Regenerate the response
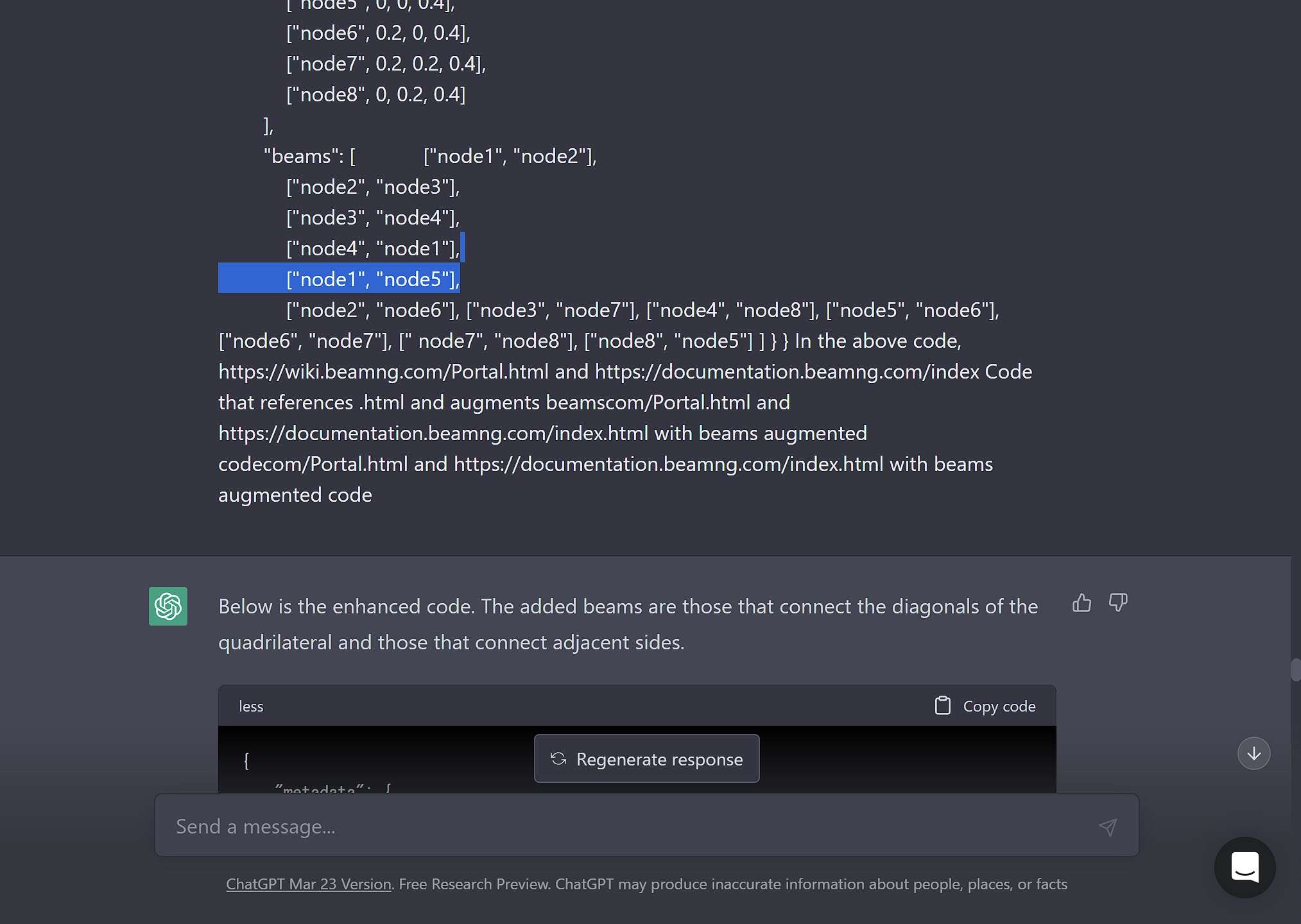The width and height of the screenshot is (1301, 924). [646, 758]
